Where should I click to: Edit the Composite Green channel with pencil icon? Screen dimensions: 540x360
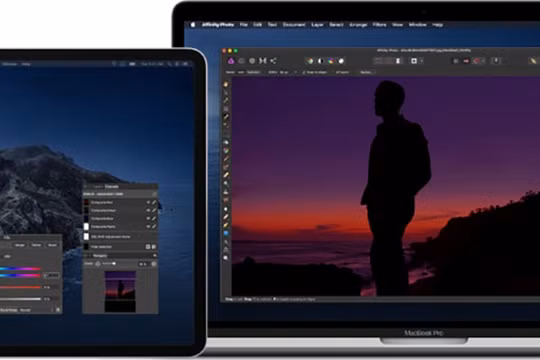pos(154,210)
